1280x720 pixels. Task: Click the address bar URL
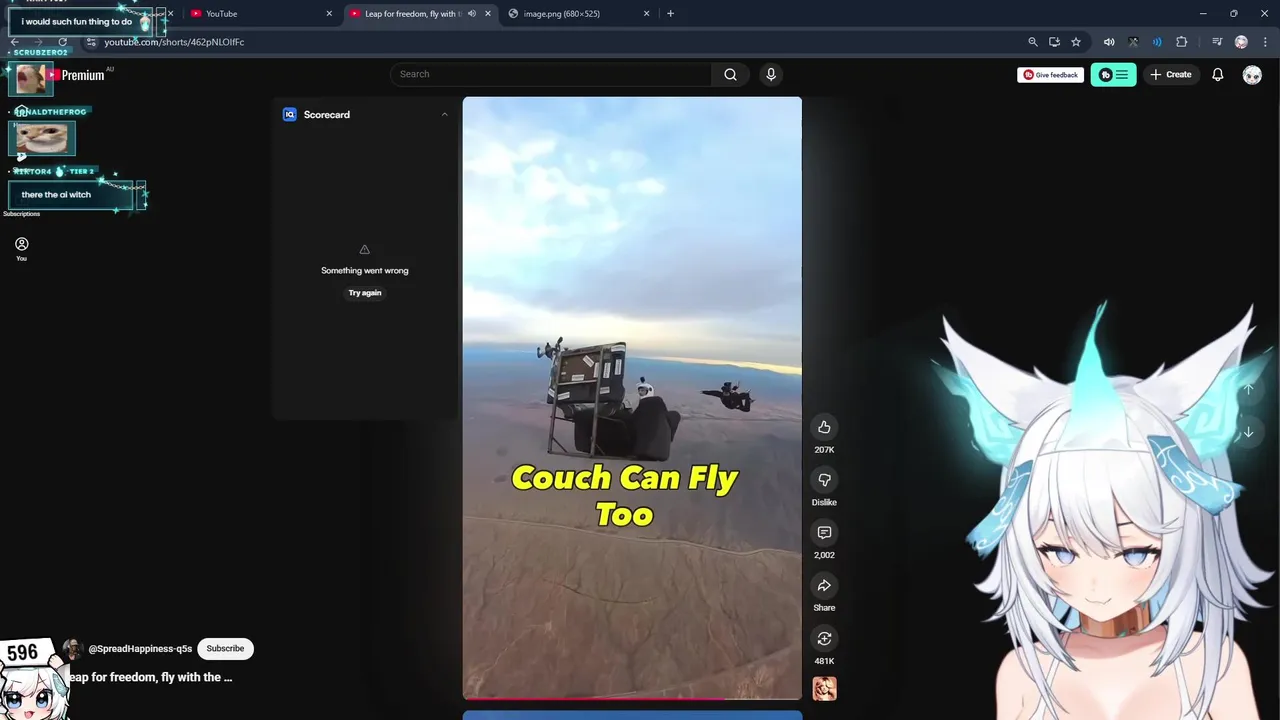click(x=174, y=42)
